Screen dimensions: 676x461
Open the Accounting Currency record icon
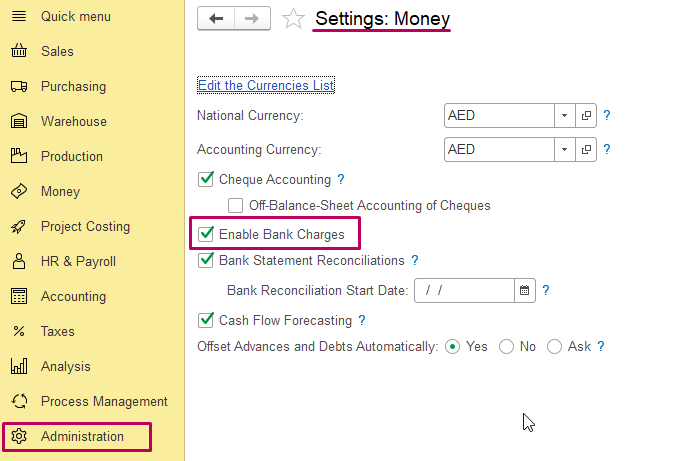[586, 150]
